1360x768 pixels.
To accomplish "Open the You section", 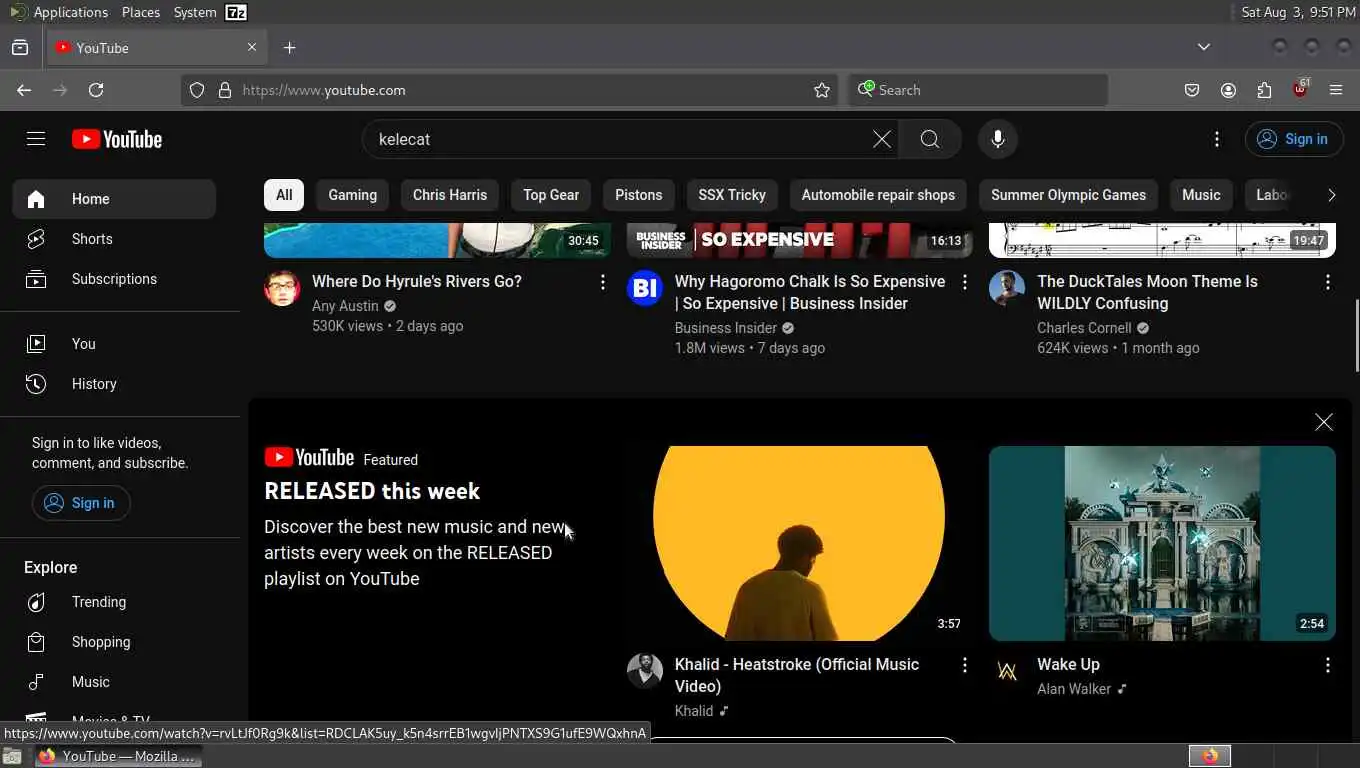I will 114,344.
